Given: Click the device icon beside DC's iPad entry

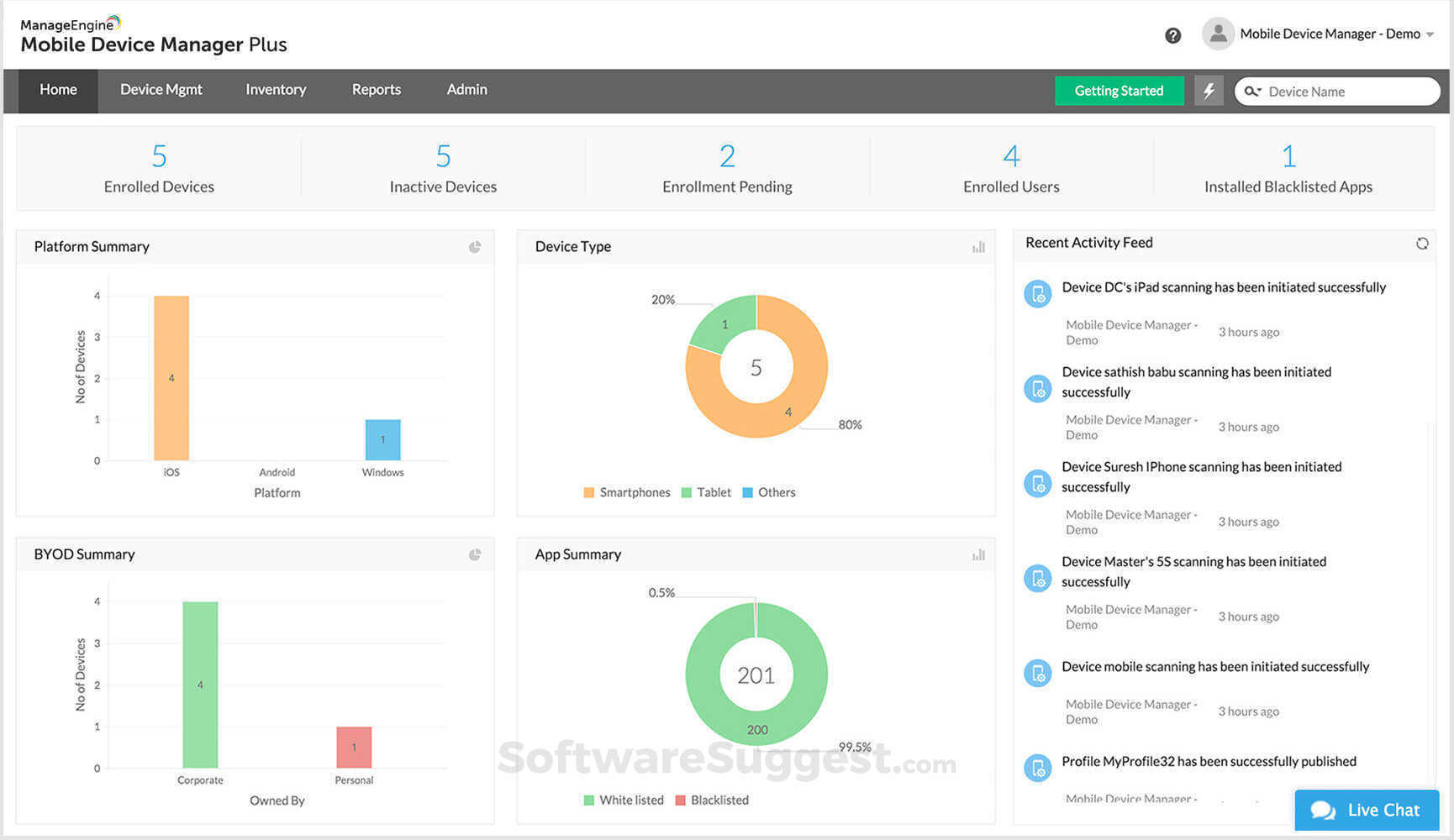Looking at the screenshot, I should pos(1038,293).
